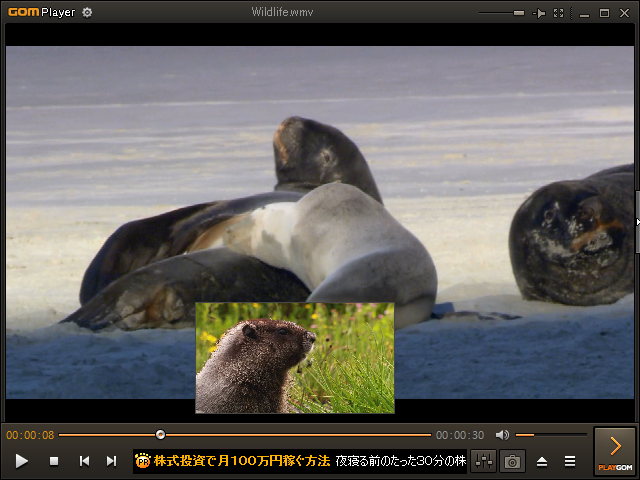Viewport: 640px width, 480px height.
Task: Open the equalizer control panel
Action: 484,461
